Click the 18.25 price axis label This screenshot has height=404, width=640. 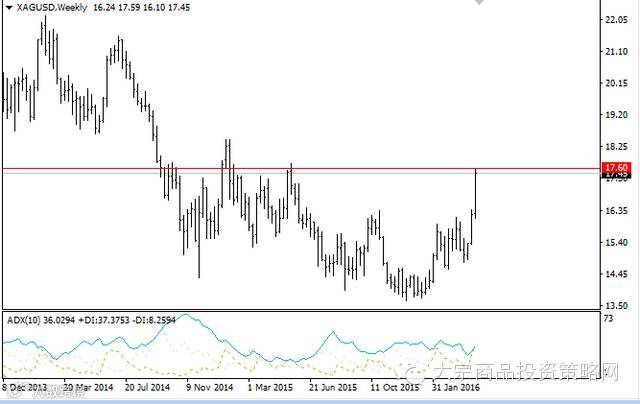(616, 147)
